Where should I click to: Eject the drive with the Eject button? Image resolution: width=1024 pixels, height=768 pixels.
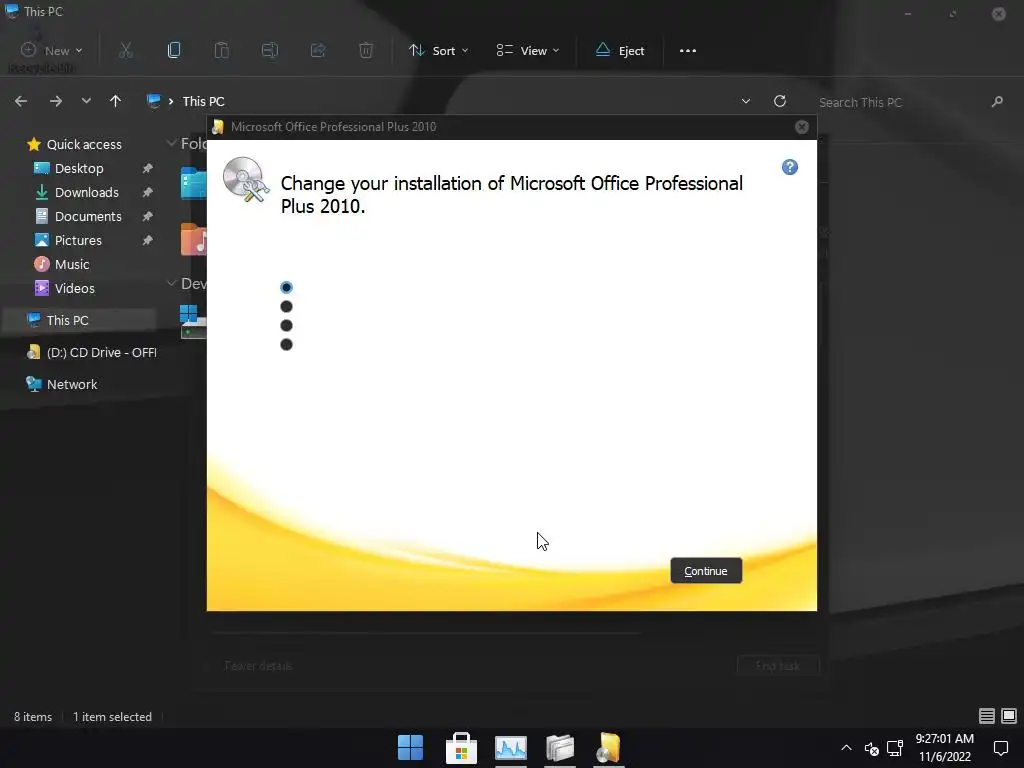click(x=620, y=50)
